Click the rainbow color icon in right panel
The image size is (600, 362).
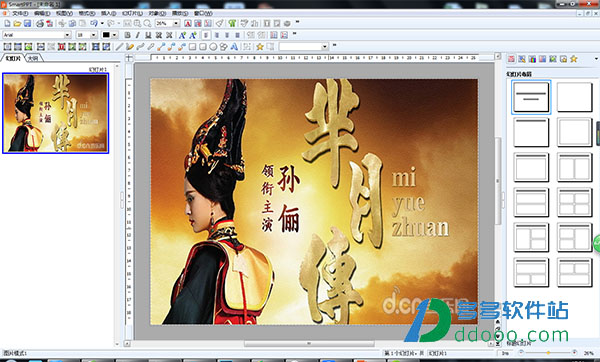click(532, 59)
